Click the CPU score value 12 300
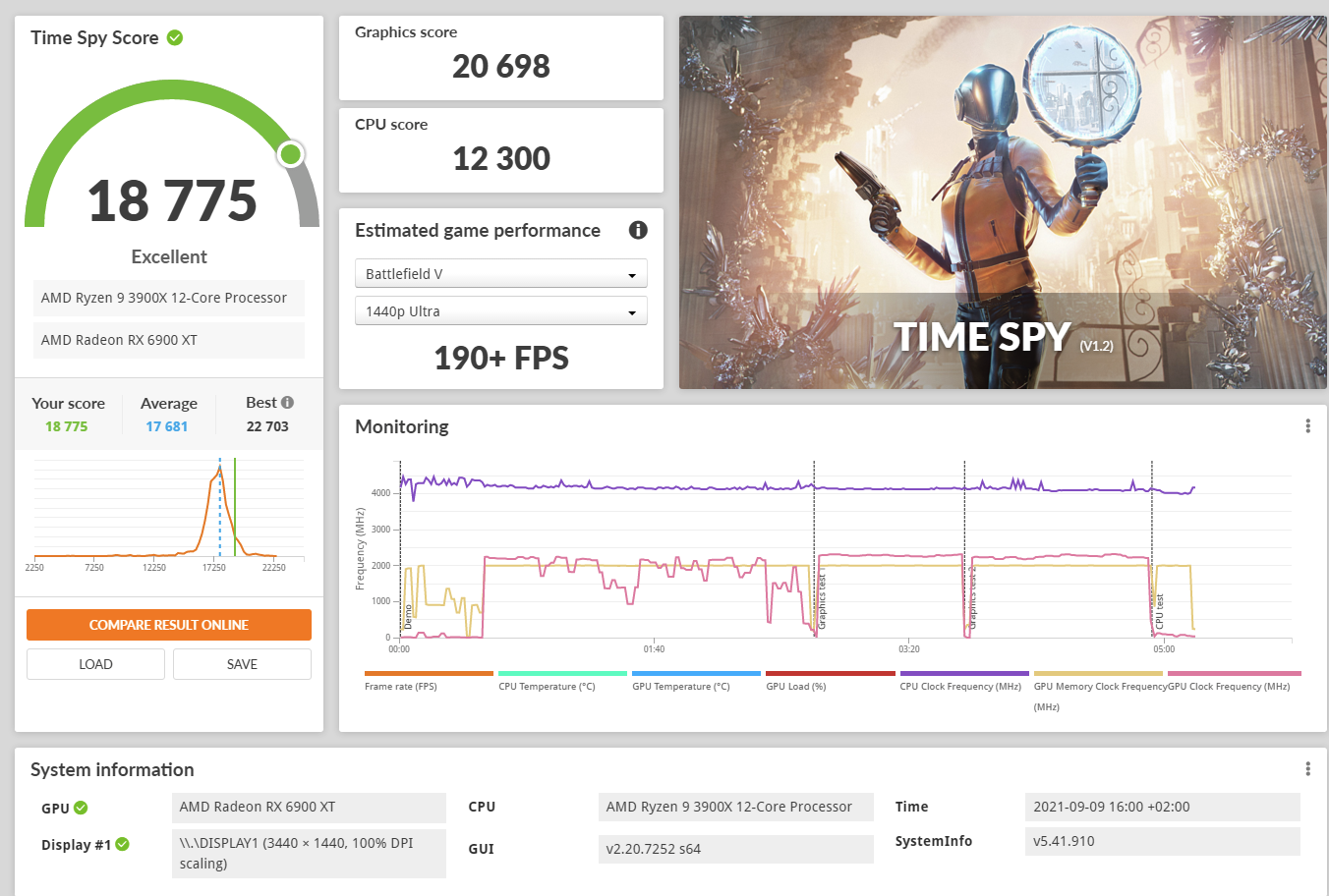1329x896 pixels. coord(501,158)
